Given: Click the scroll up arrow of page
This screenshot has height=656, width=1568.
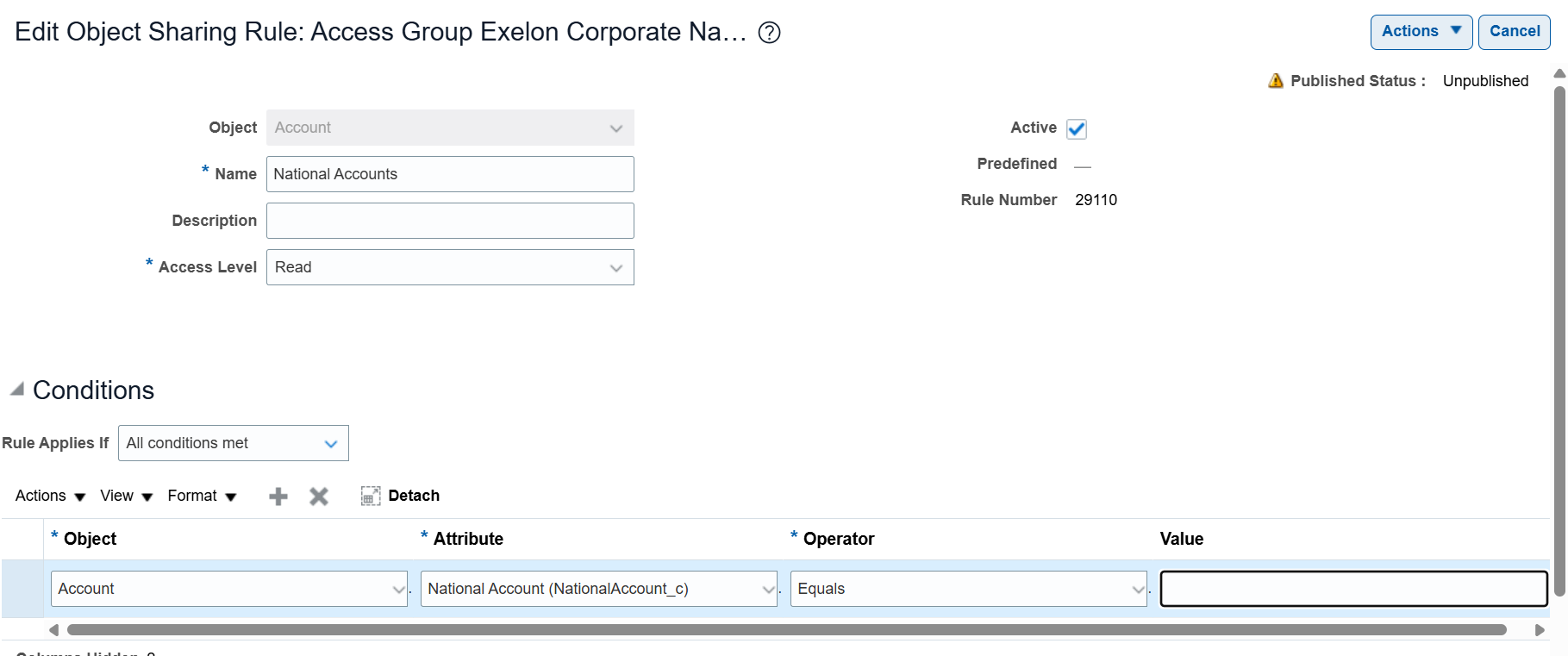Looking at the screenshot, I should [x=1559, y=73].
